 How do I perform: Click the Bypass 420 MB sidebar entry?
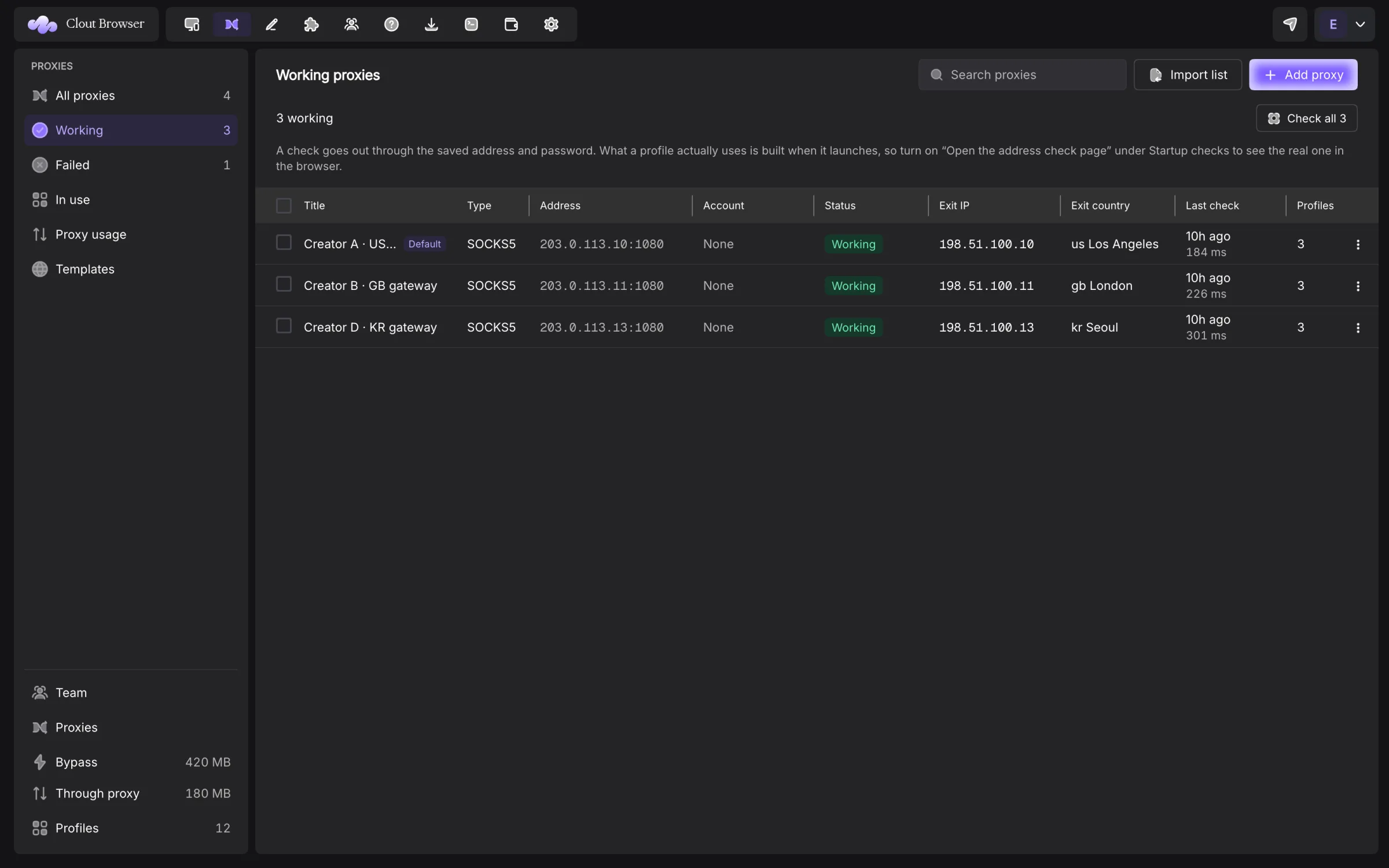[x=131, y=762]
